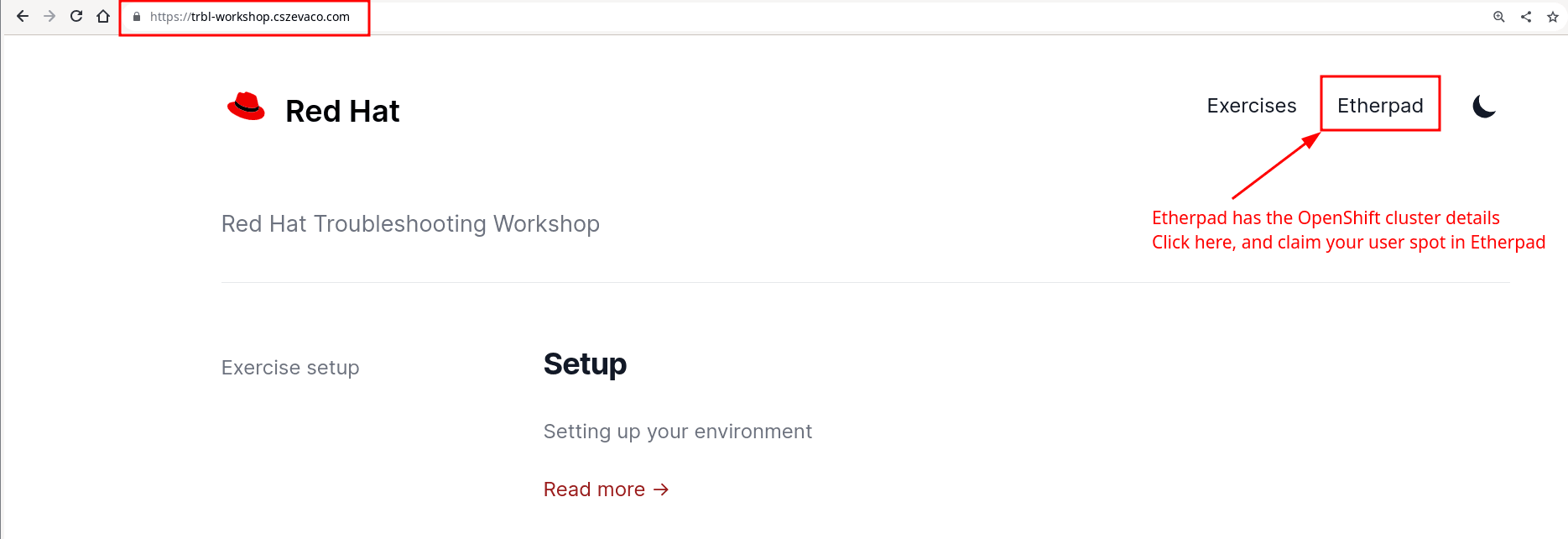This screenshot has height=539, width=1568.
Task: Click the share icon in the address bar
Action: (x=1526, y=17)
